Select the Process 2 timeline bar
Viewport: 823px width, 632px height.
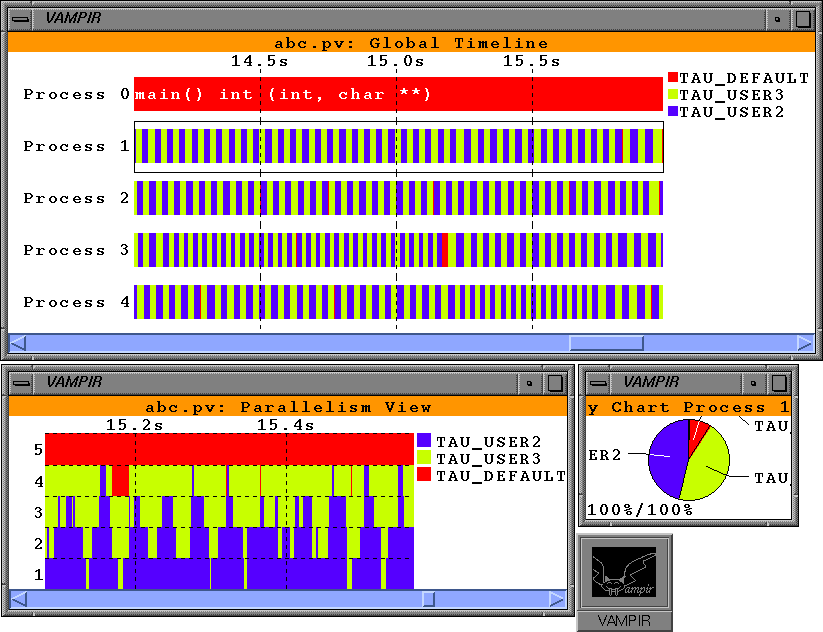point(398,198)
